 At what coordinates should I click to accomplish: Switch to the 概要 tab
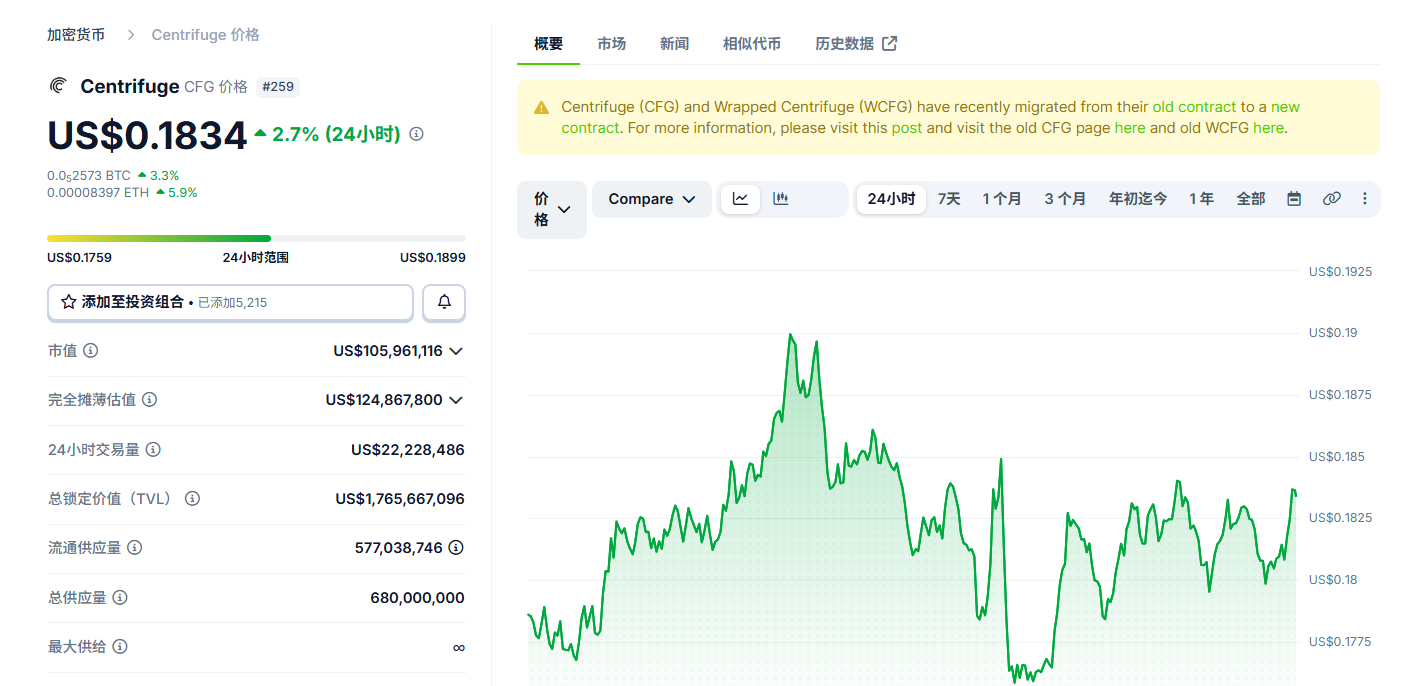tap(548, 44)
